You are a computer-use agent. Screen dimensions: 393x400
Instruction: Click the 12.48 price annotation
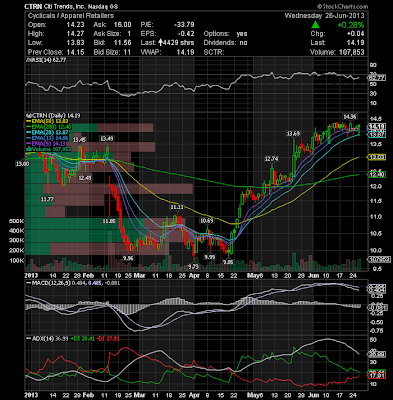coord(85,178)
